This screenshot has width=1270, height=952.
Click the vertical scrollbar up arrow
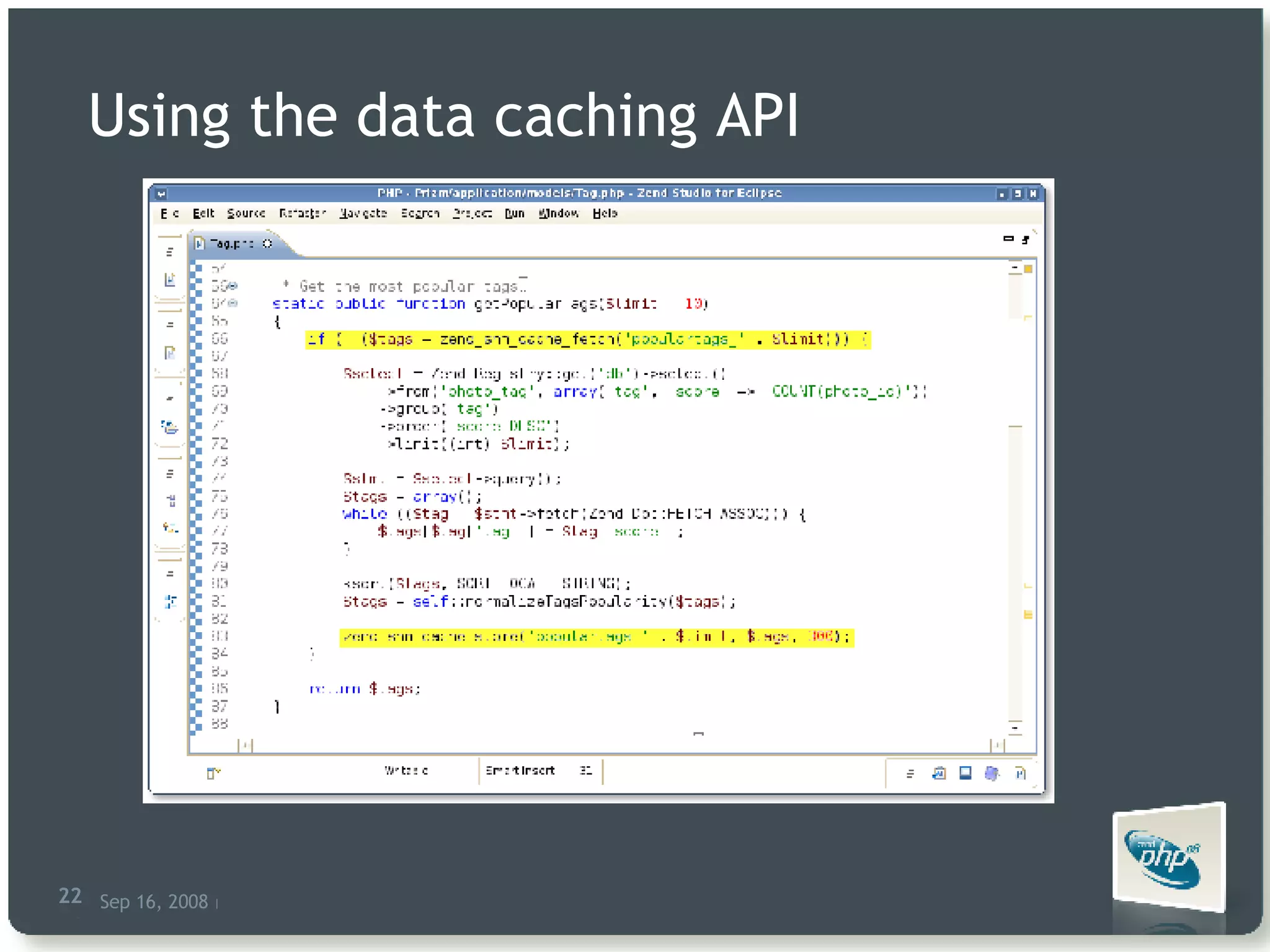click(1015, 269)
